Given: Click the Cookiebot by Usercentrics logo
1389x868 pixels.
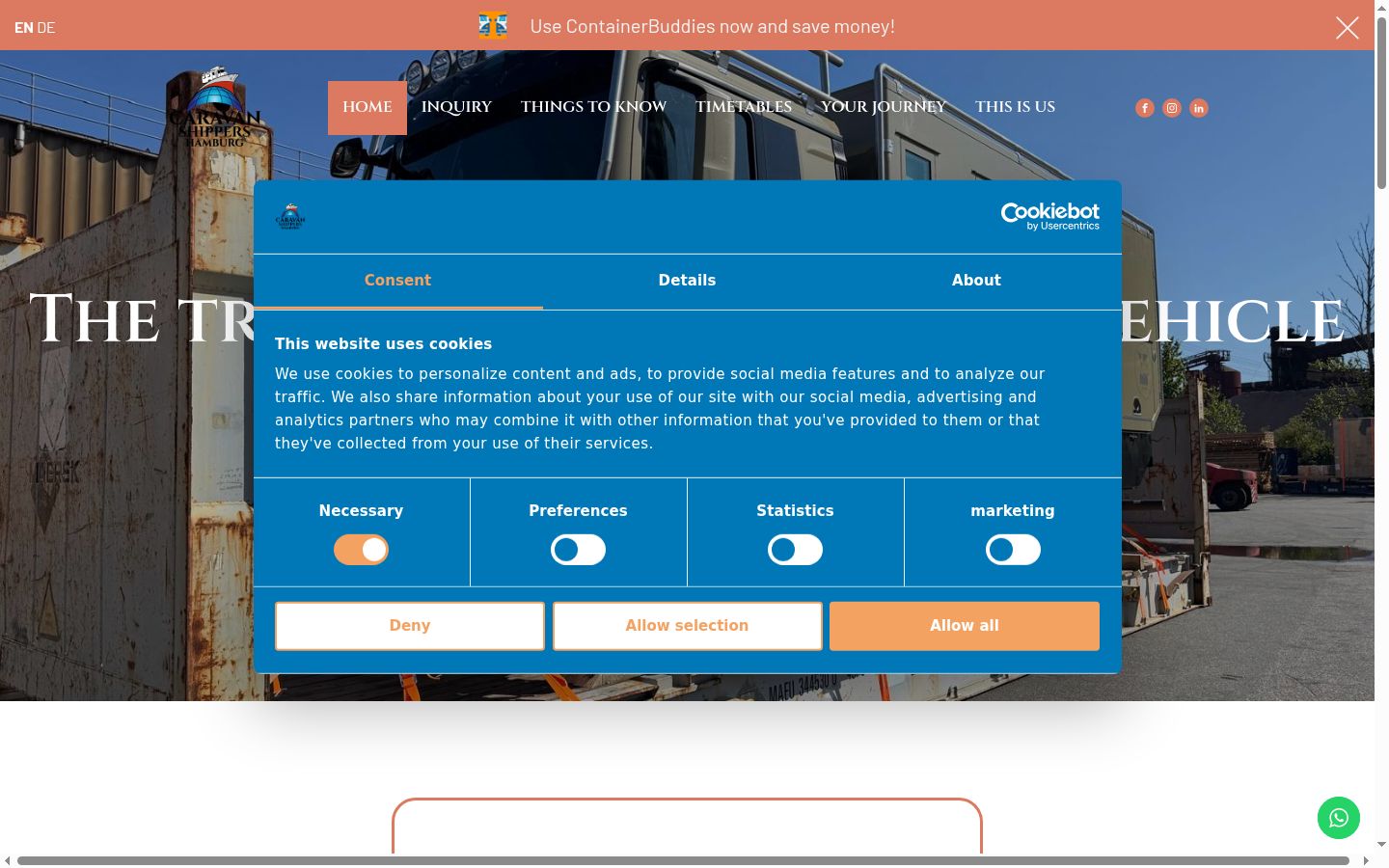Looking at the screenshot, I should (x=1050, y=216).
